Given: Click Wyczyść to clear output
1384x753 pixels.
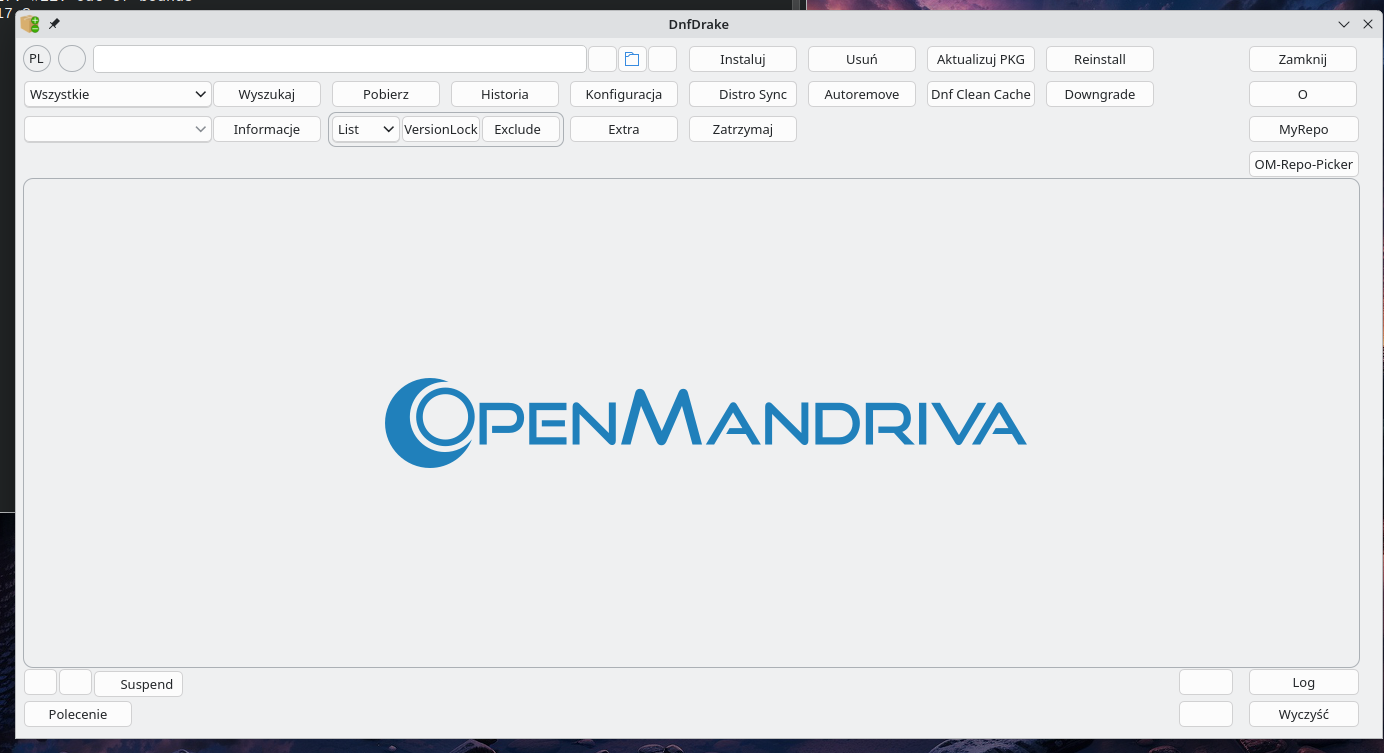Looking at the screenshot, I should click(1304, 714).
